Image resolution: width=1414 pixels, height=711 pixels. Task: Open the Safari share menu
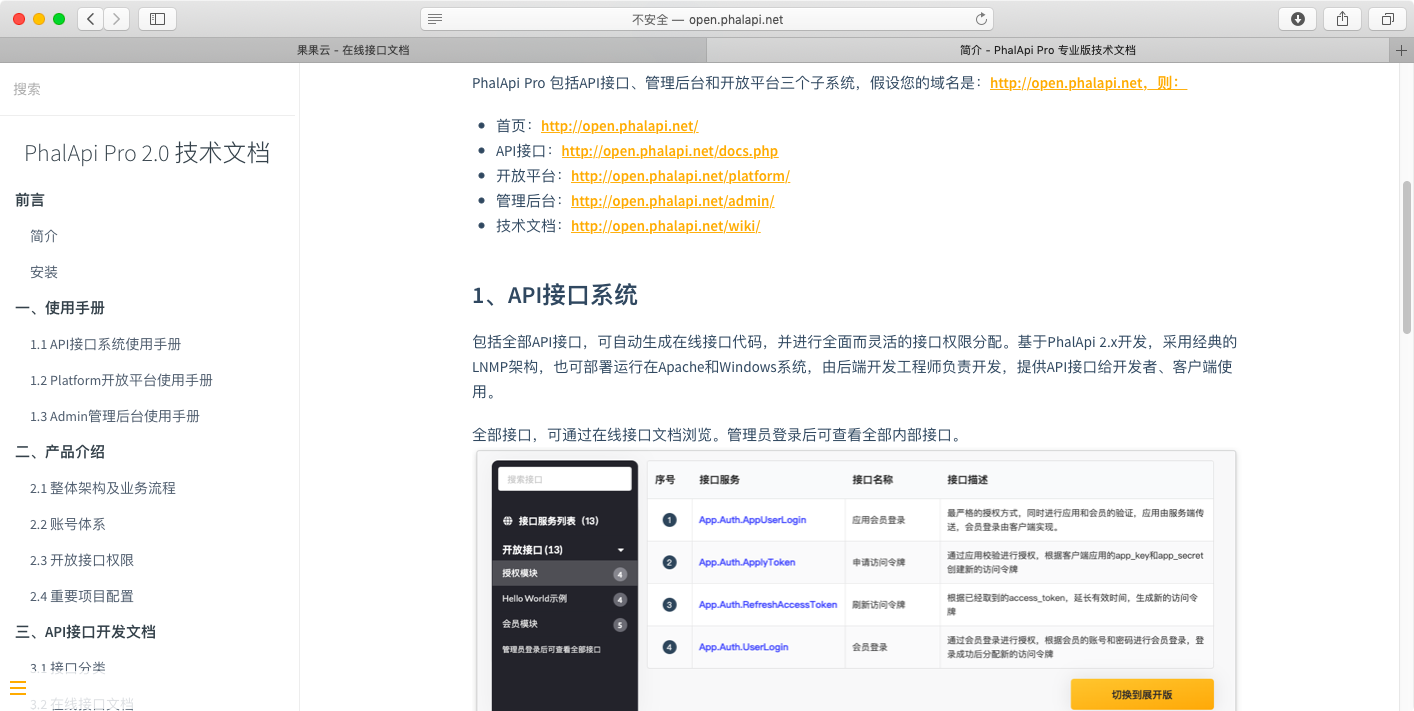pos(1342,18)
